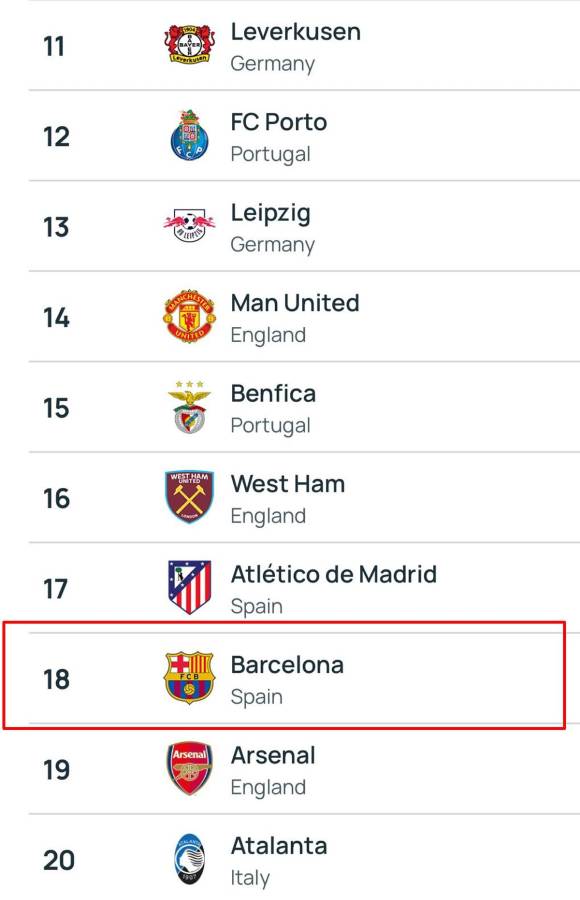Open the Arsenal team entry
This screenshot has width=580, height=900.
pyautogui.click(x=271, y=755)
